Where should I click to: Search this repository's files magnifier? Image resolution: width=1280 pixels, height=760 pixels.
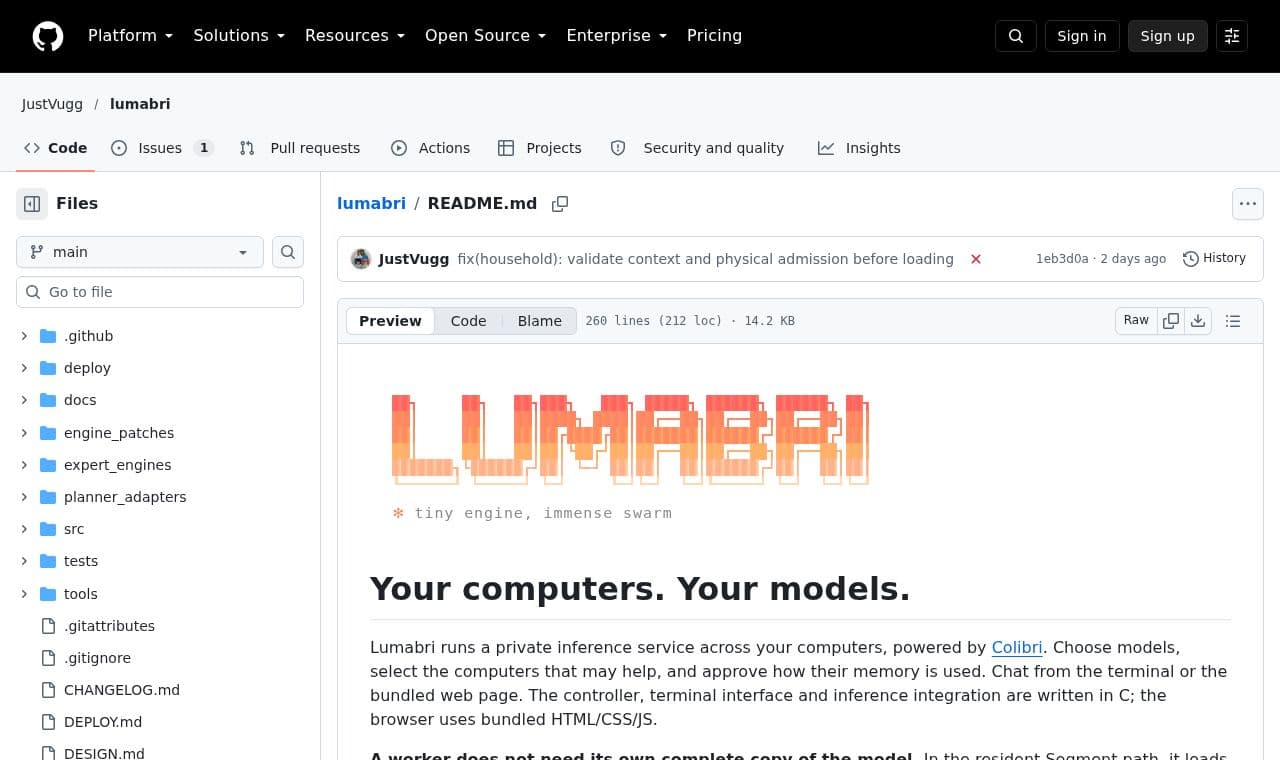point(288,252)
